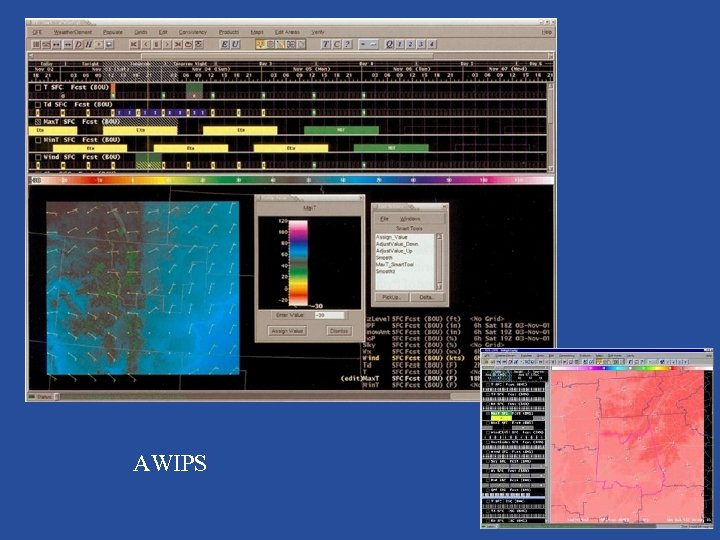Screen dimensions: 720x540
Task: Click Smart Tools list scroll-up arrow
Action: pyautogui.click(x=439, y=236)
